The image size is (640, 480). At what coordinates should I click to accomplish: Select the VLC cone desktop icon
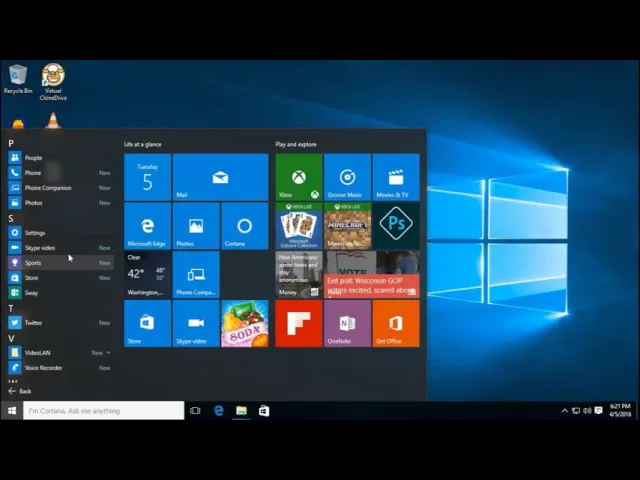pos(53,120)
